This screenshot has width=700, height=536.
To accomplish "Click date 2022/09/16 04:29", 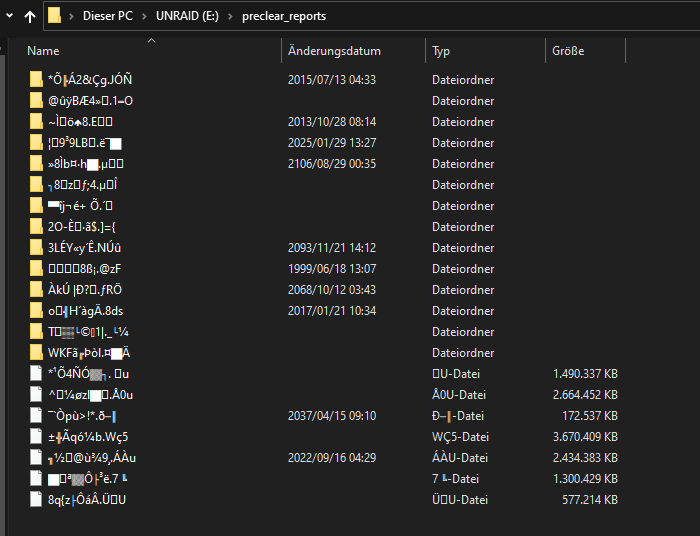I will tap(332, 457).
